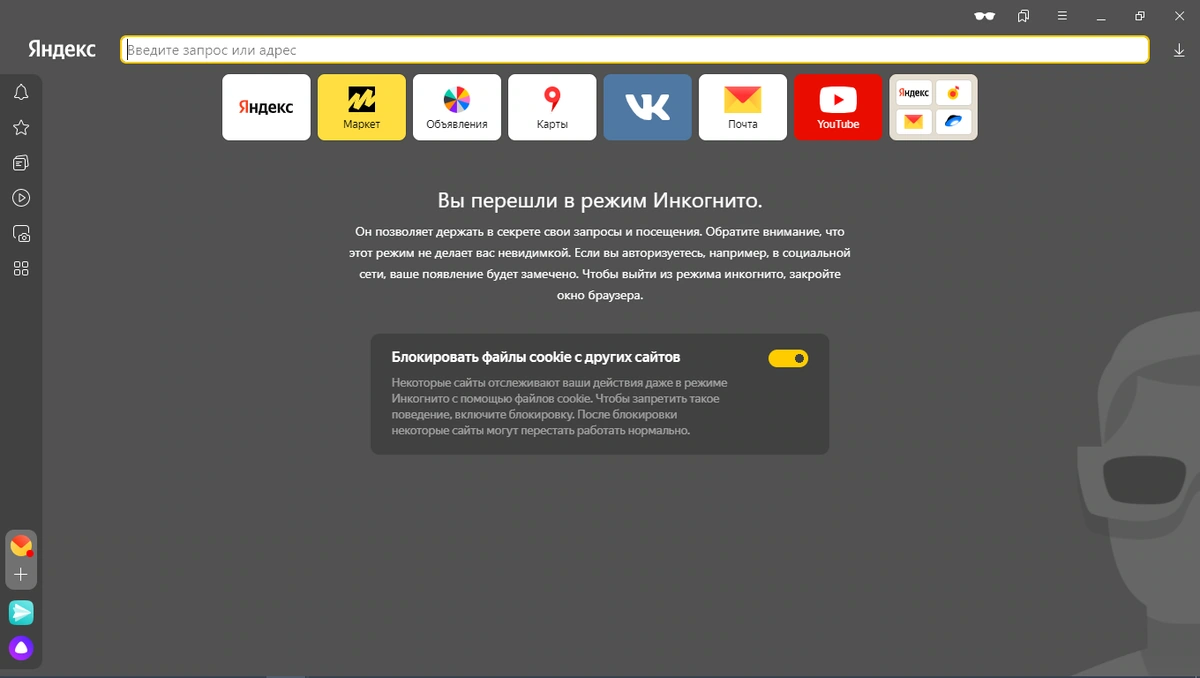Click the incognito glasses icon

pyautogui.click(x=985, y=16)
